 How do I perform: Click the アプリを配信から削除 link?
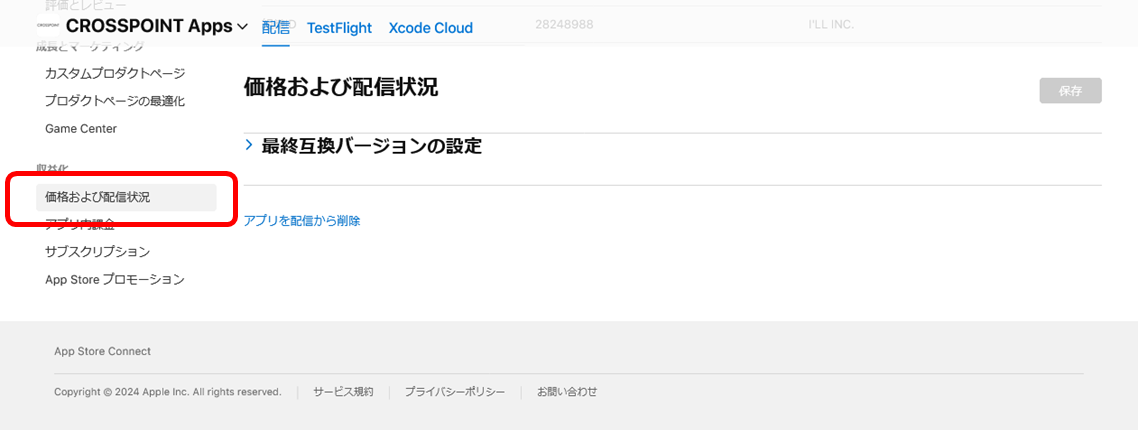point(302,221)
